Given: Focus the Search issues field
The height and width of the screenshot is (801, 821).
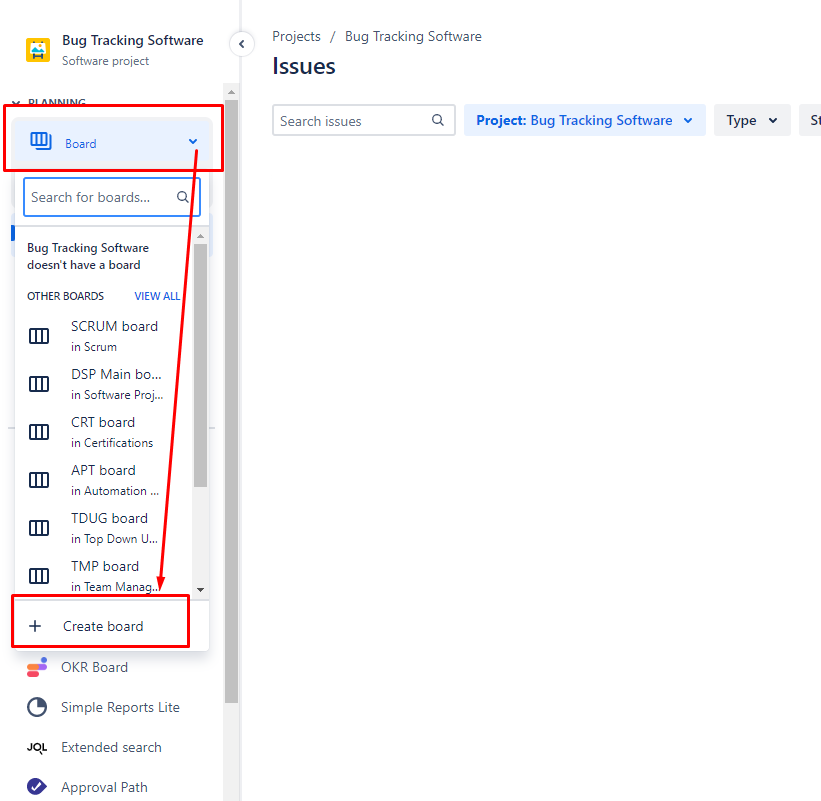Looking at the screenshot, I should coord(363,120).
